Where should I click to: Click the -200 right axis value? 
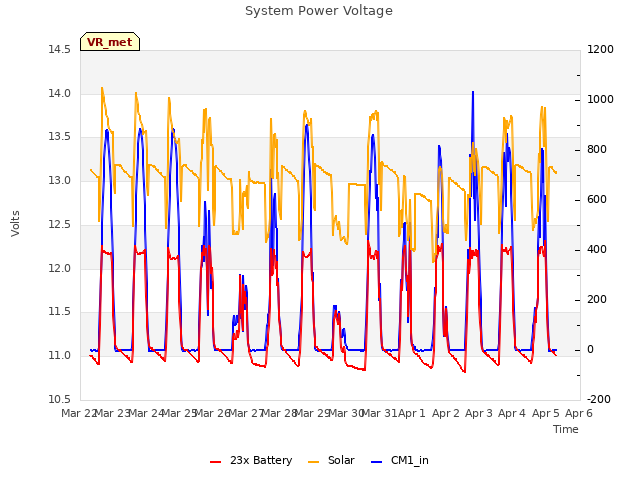tap(599, 399)
